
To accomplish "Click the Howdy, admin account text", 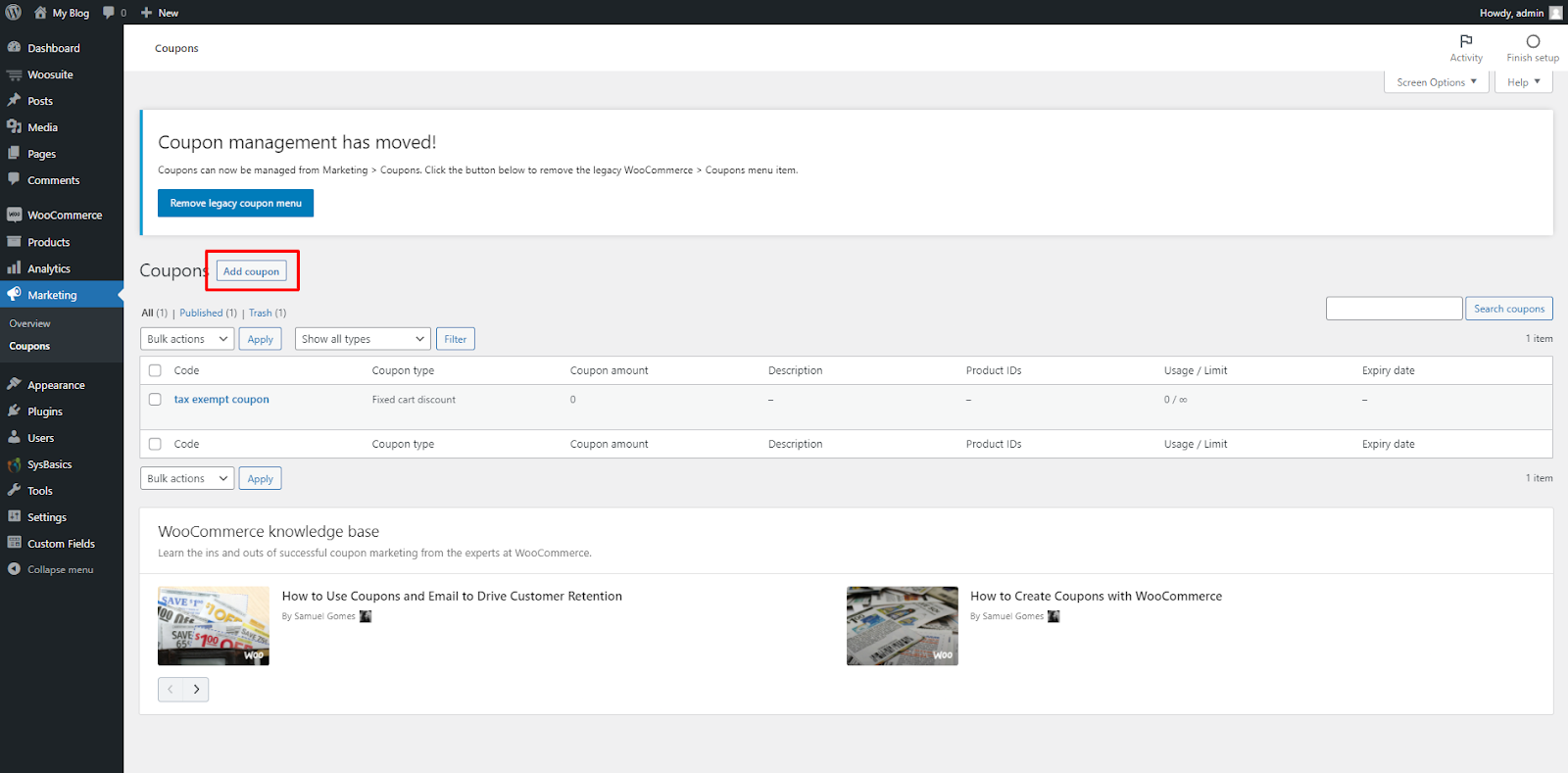I will (1511, 13).
